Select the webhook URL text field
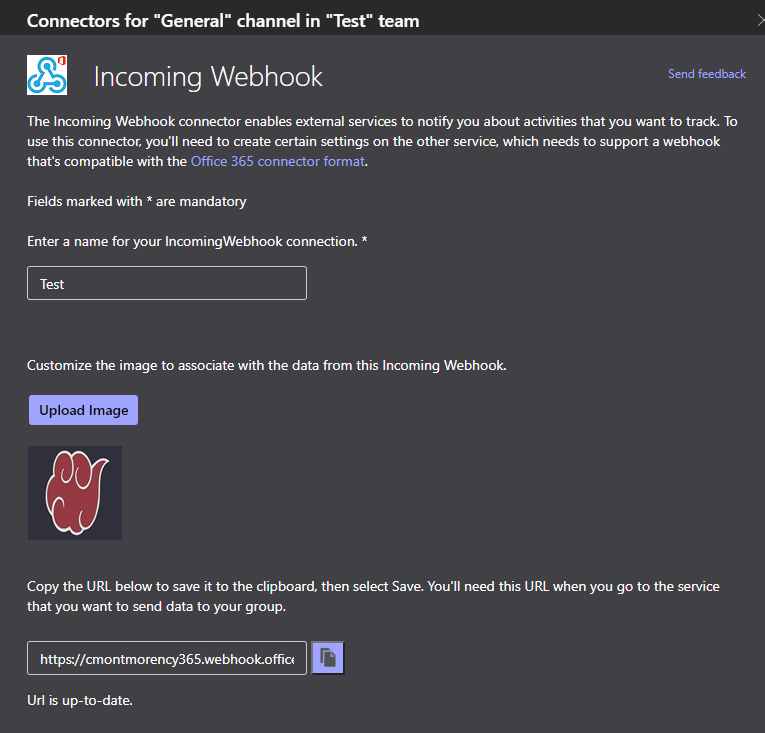This screenshot has width=765, height=733. coord(167,658)
